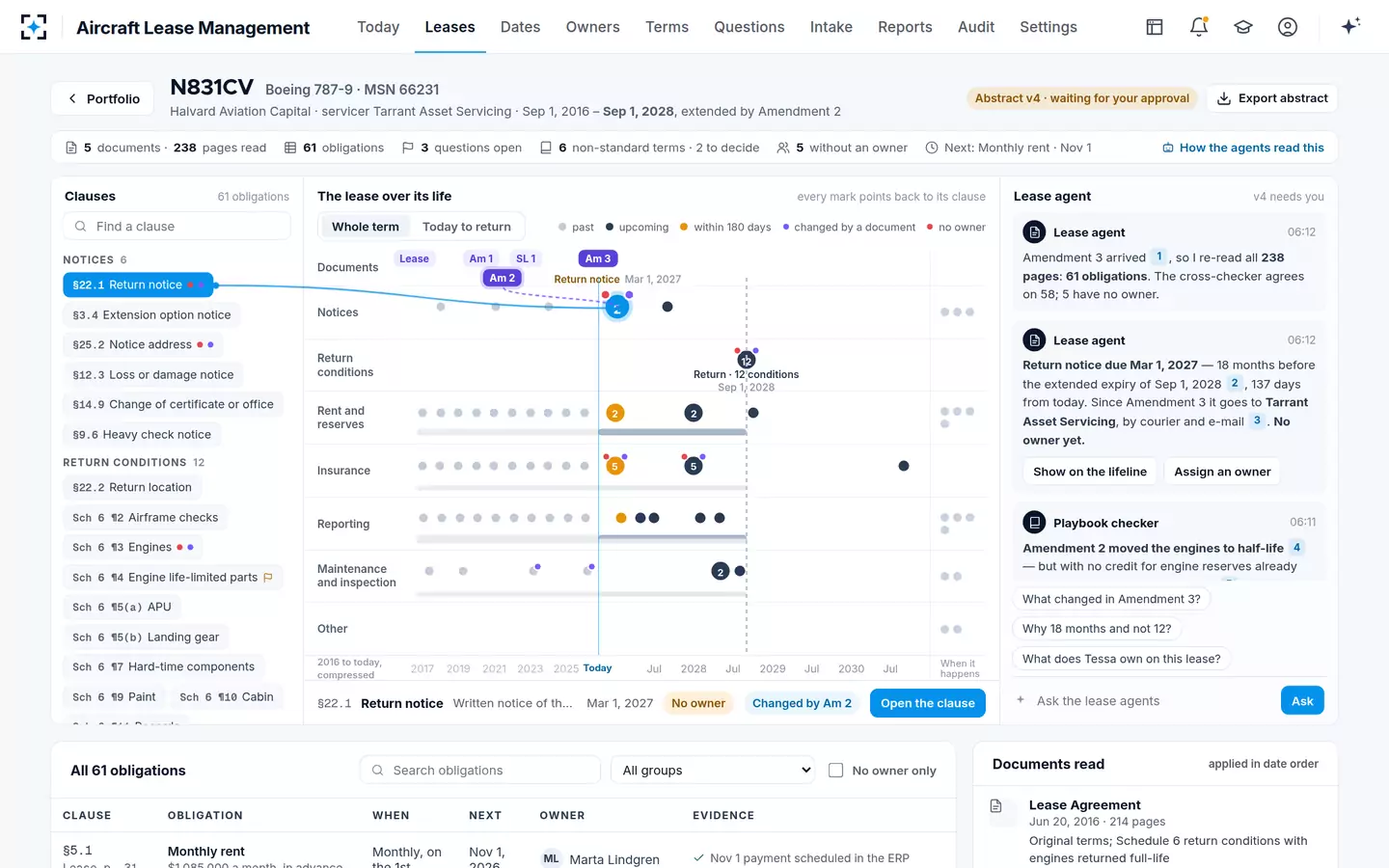
Task: Click the Am 2 document marker
Action: coord(503,278)
